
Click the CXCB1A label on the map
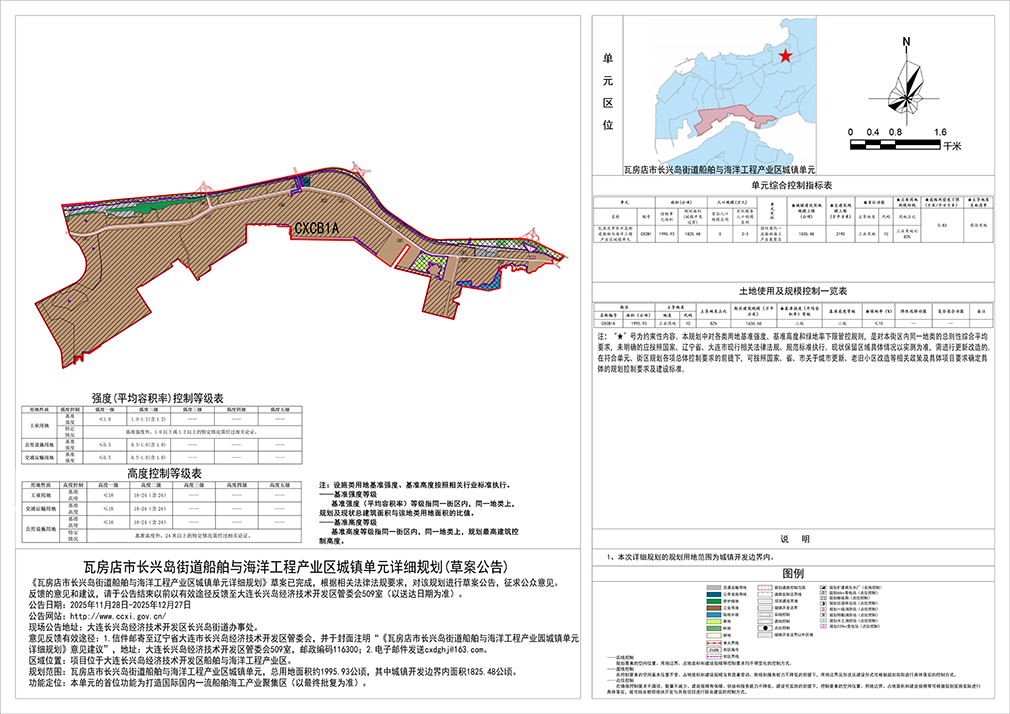pyautogui.click(x=317, y=229)
